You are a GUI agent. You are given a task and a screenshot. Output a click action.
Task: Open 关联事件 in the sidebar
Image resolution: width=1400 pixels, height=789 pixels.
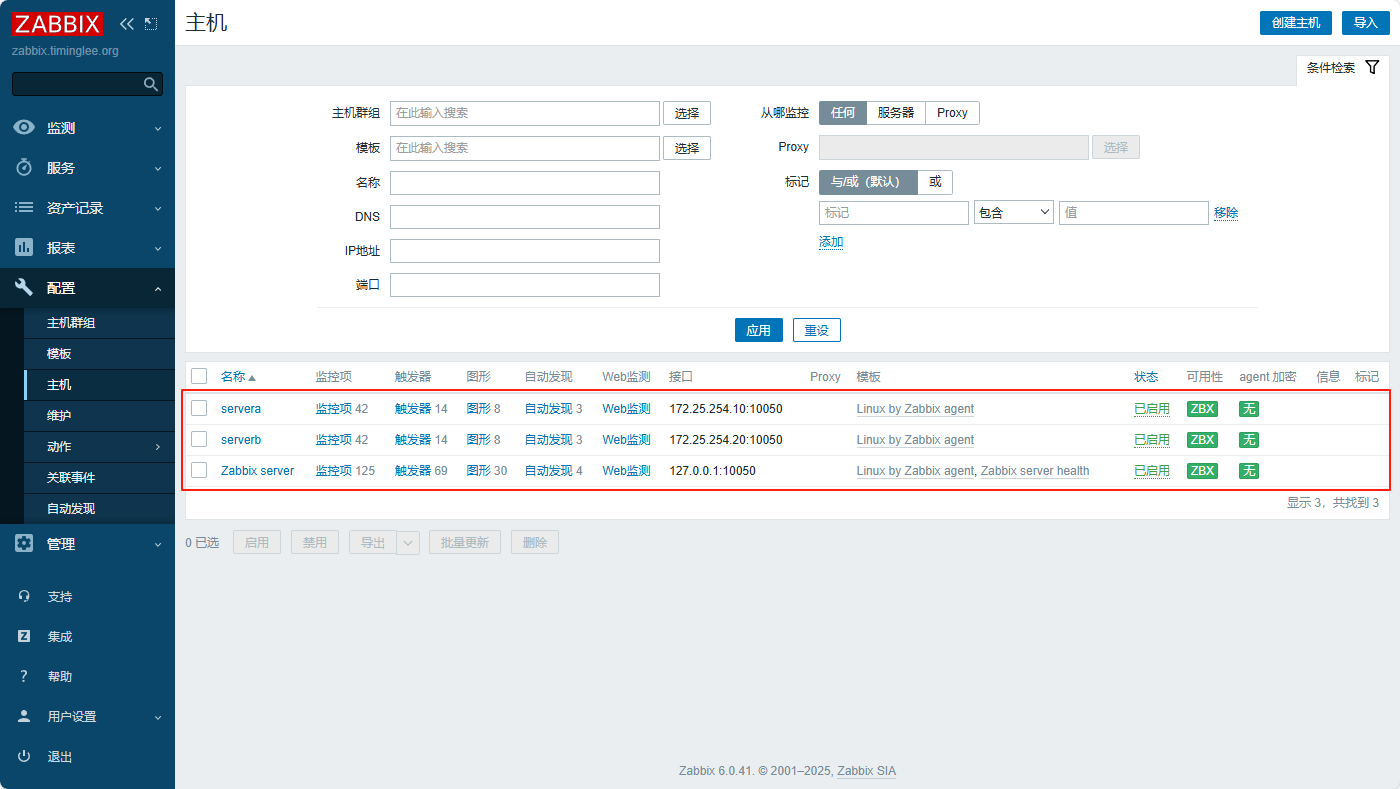pos(99,478)
